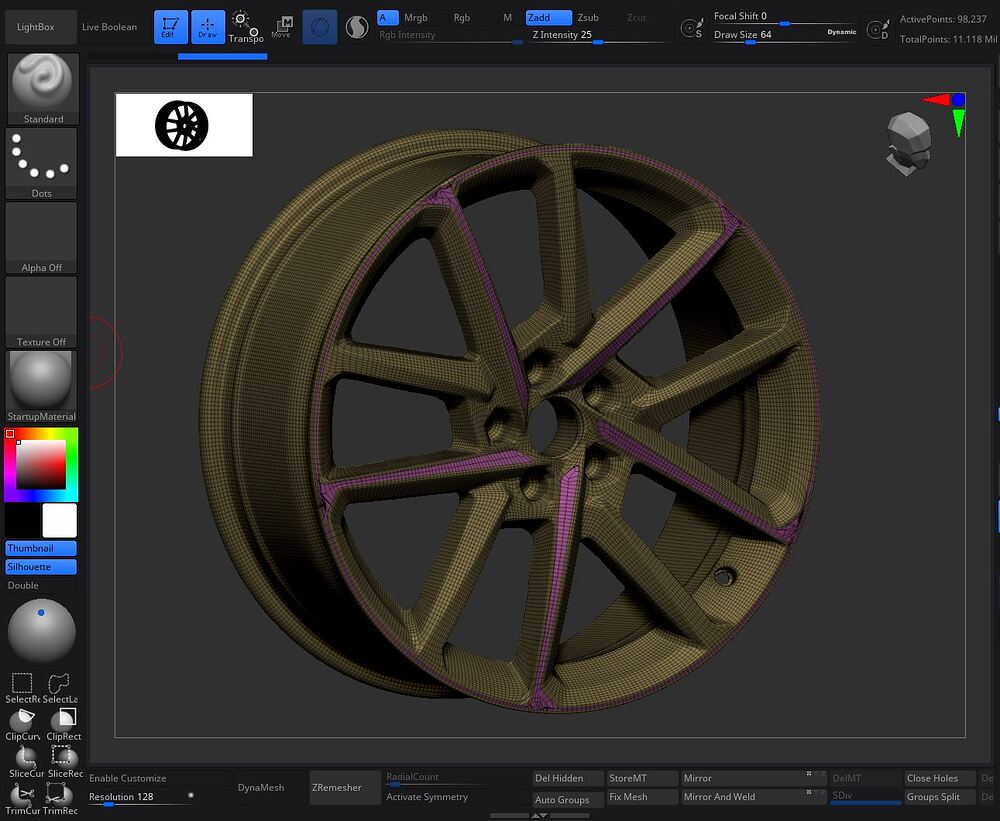The width and height of the screenshot is (1000, 821).
Task: Open LightBox browser
Action: [x=41, y=27]
